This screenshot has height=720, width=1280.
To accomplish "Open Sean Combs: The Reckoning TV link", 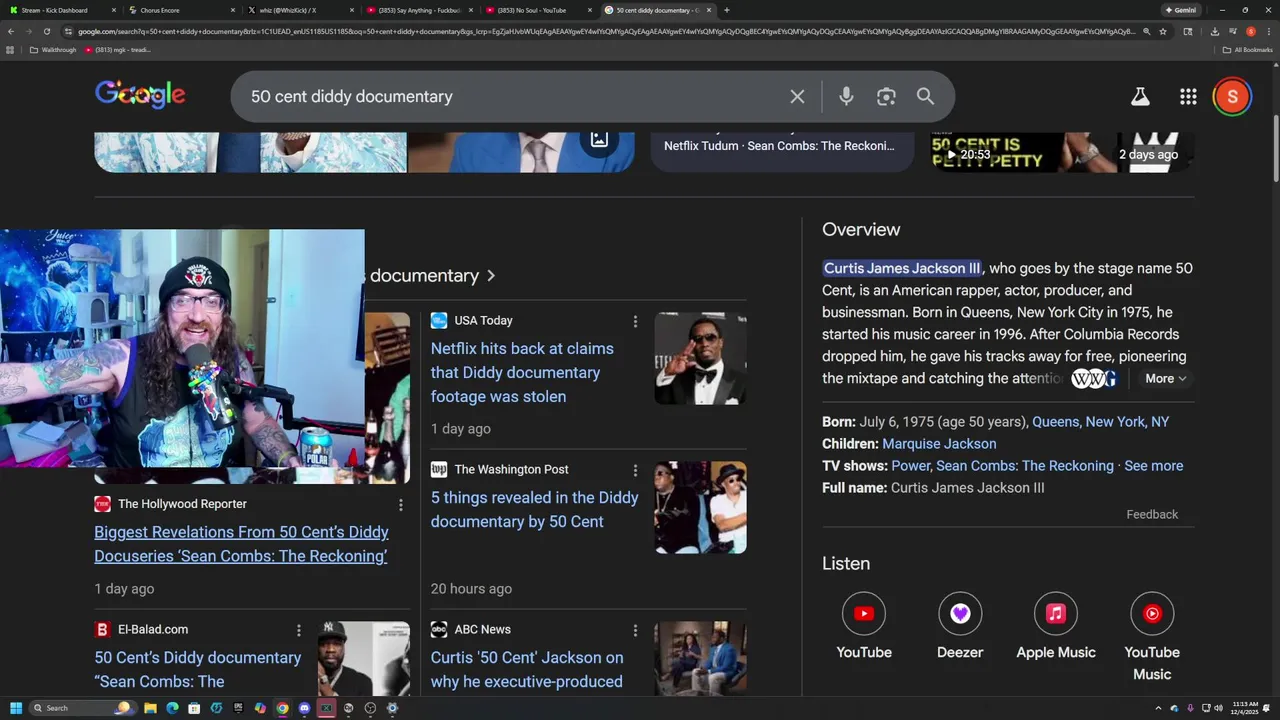I will (1024, 466).
